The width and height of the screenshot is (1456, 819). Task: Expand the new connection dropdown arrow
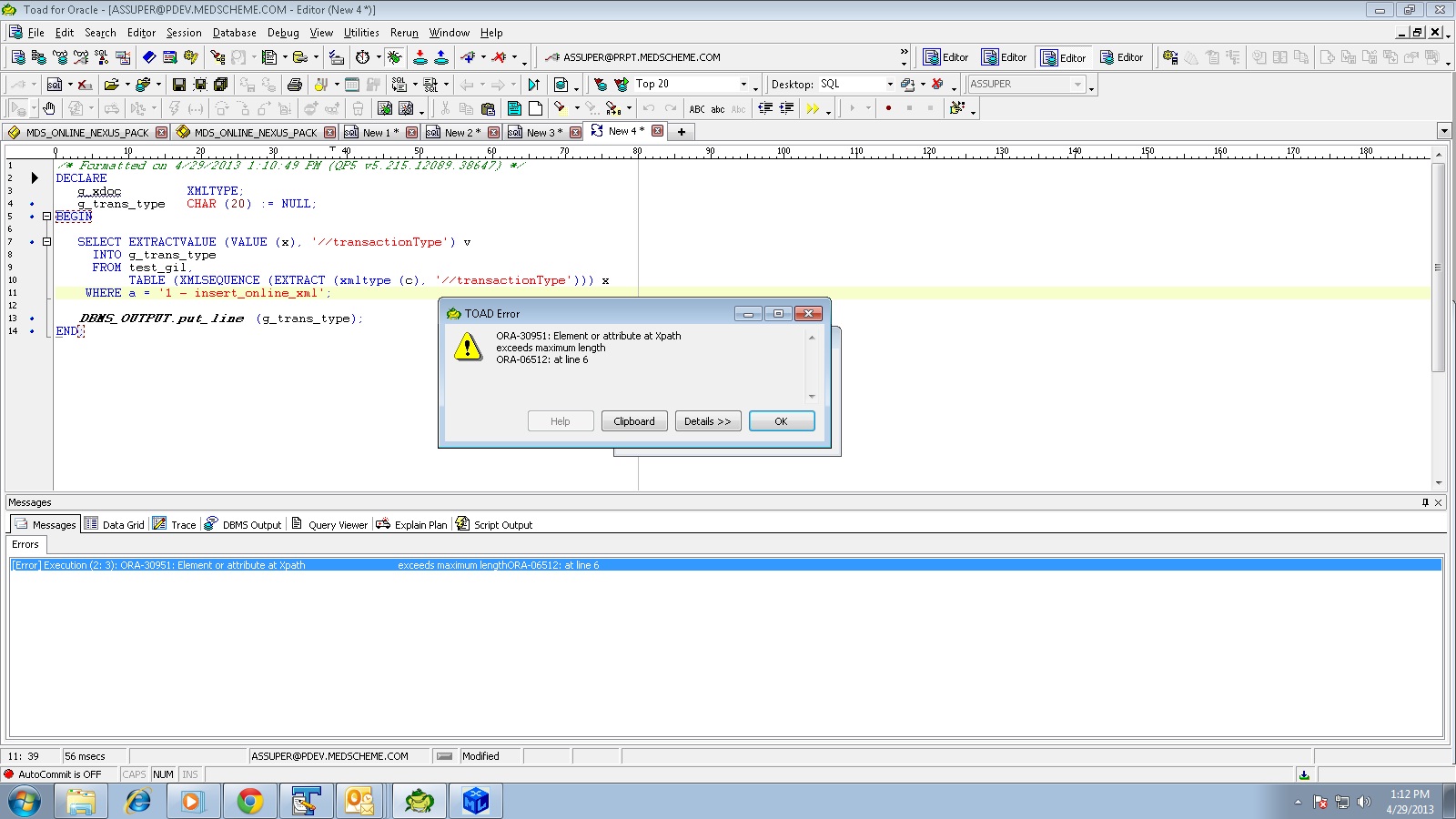click(x=483, y=57)
